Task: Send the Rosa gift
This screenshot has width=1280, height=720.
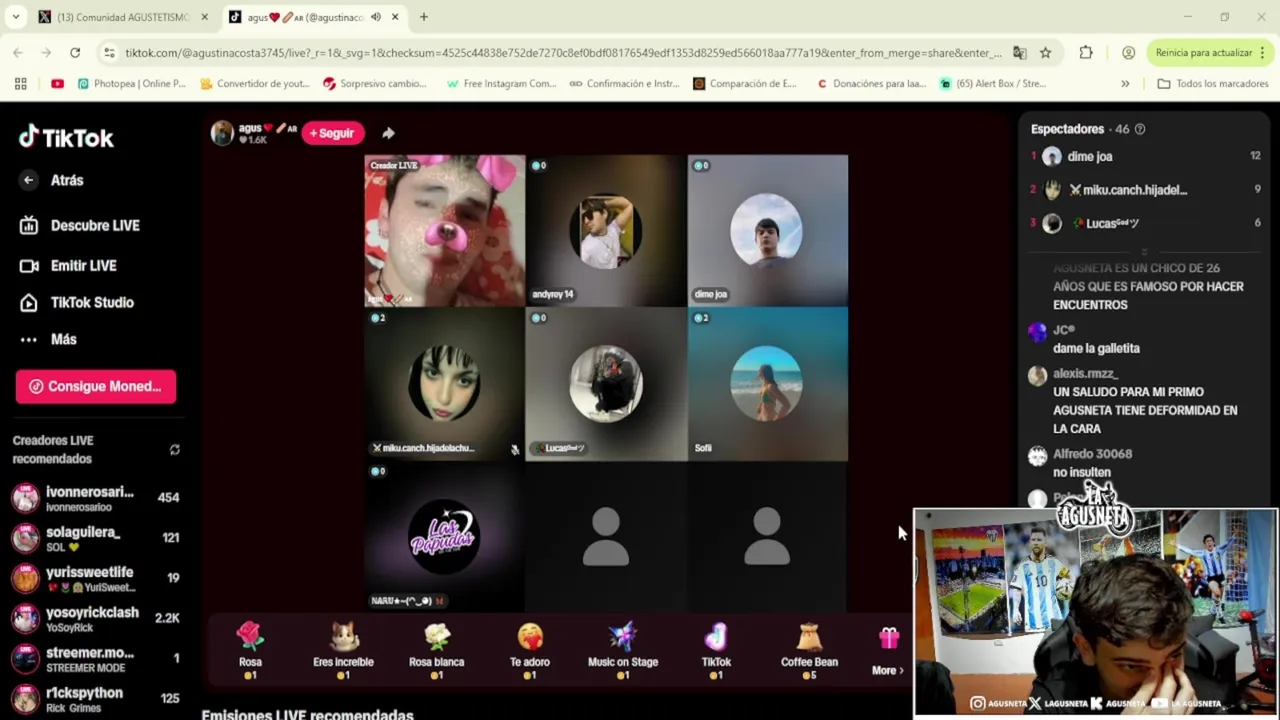Action: click(x=250, y=651)
